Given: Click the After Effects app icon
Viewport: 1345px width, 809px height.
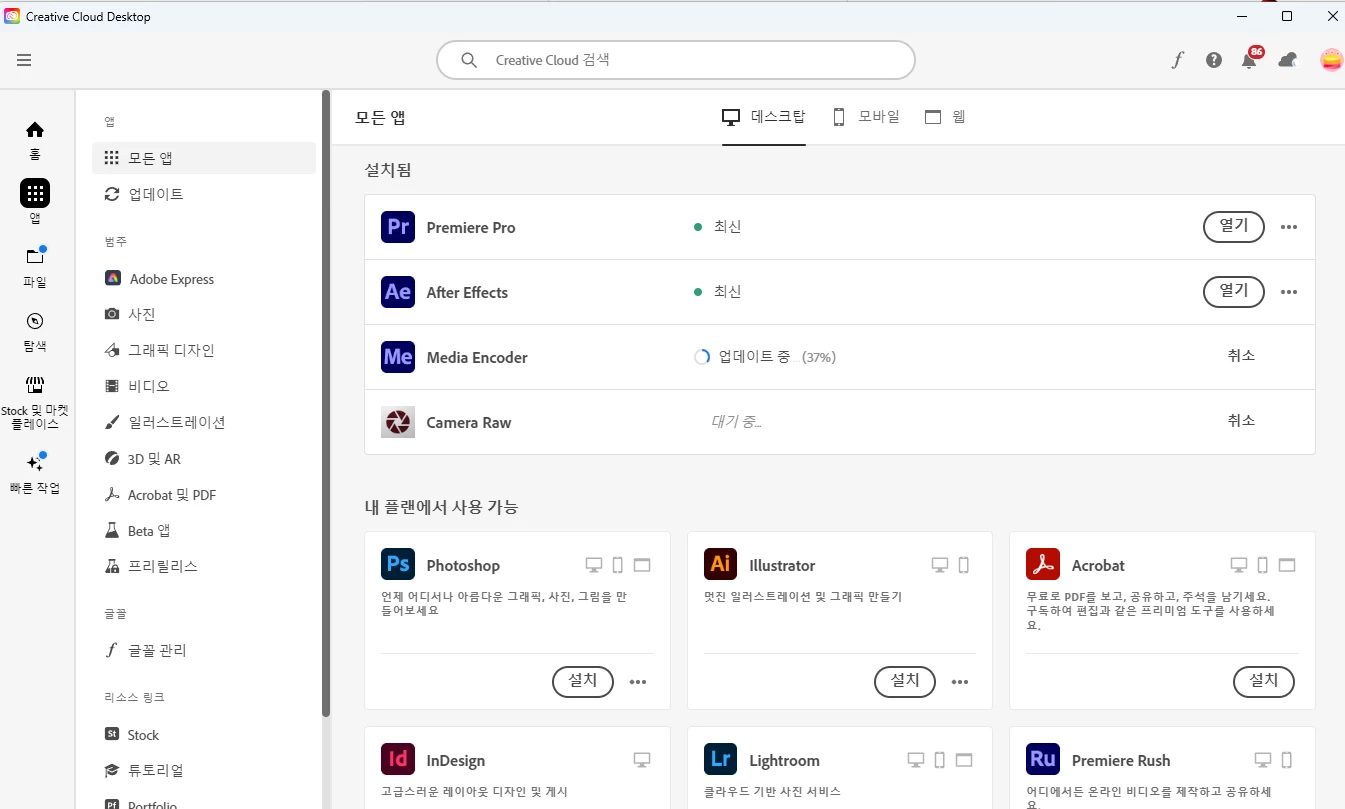Looking at the screenshot, I should click(x=398, y=292).
